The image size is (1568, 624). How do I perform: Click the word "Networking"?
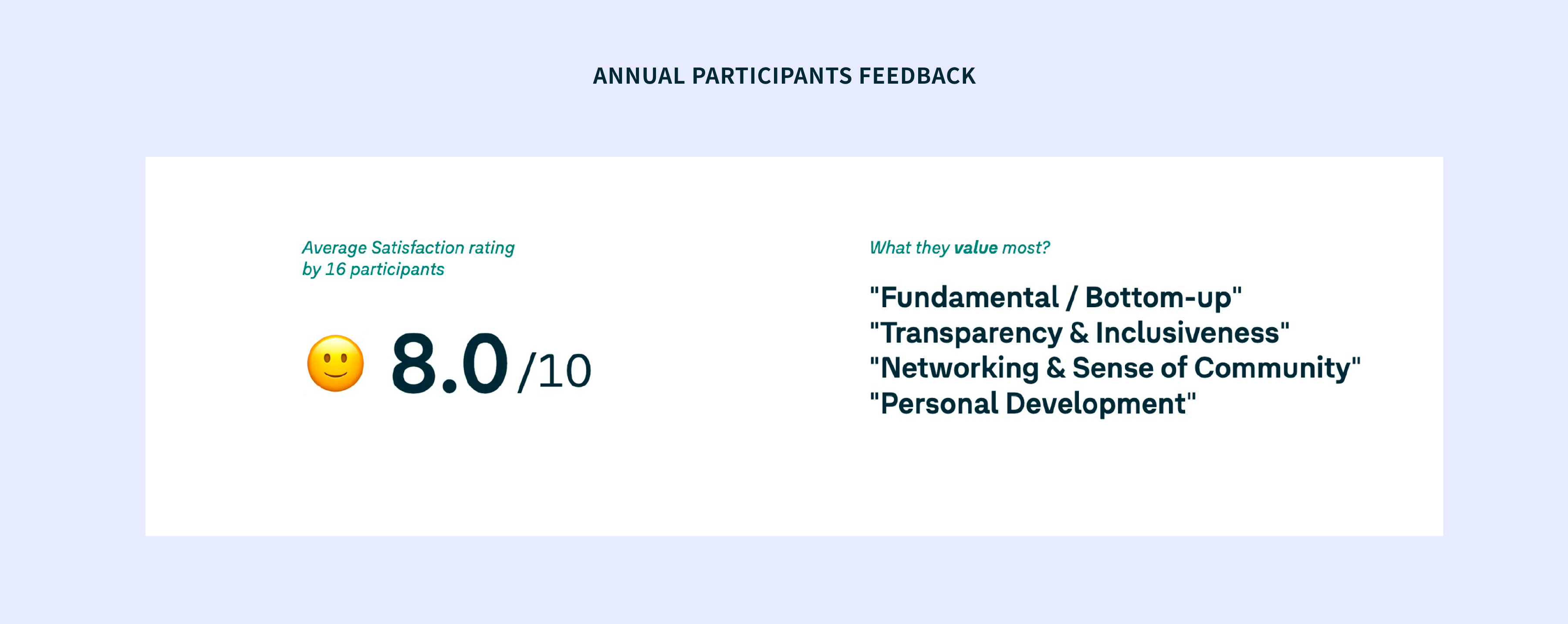point(959,368)
